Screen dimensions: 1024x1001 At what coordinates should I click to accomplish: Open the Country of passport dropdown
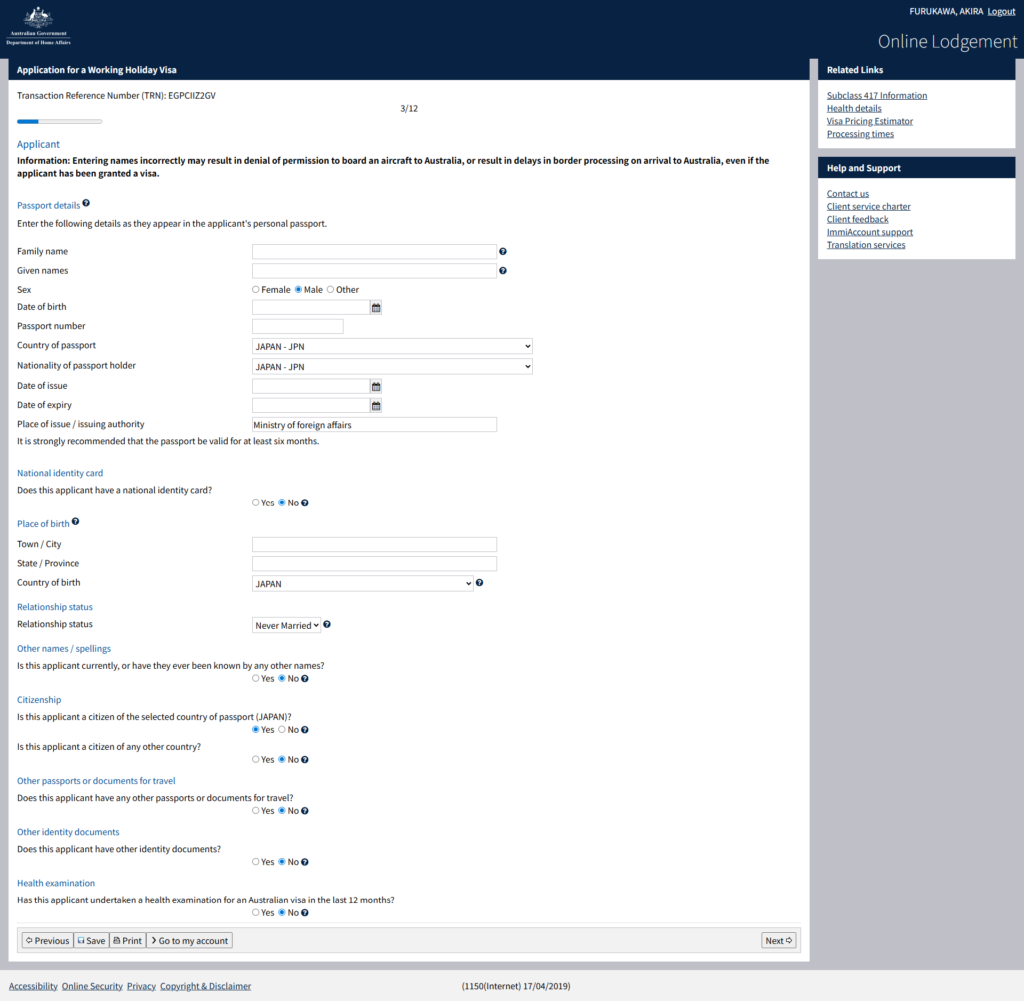(392, 346)
